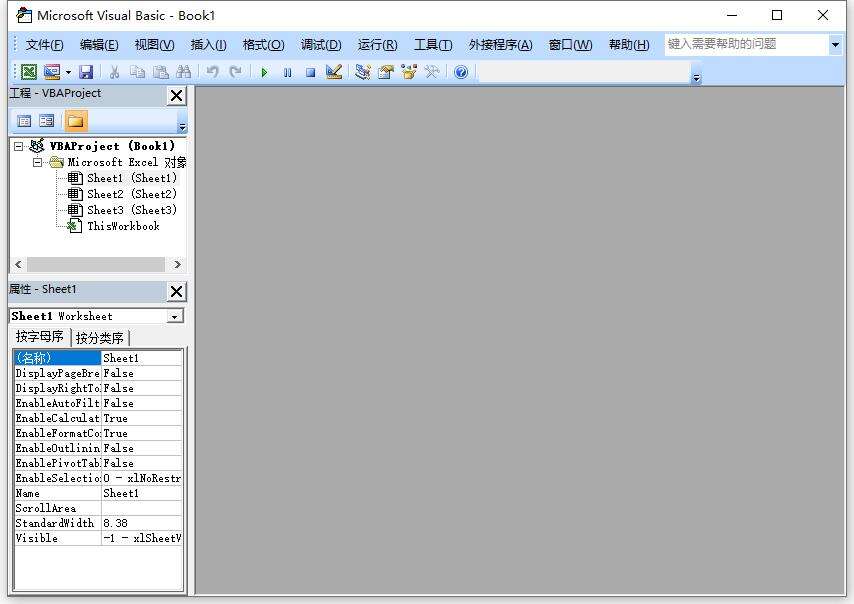Viewport: 854px width, 604px height.
Task: Open the 帮助(H) menu
Action: 629,45
